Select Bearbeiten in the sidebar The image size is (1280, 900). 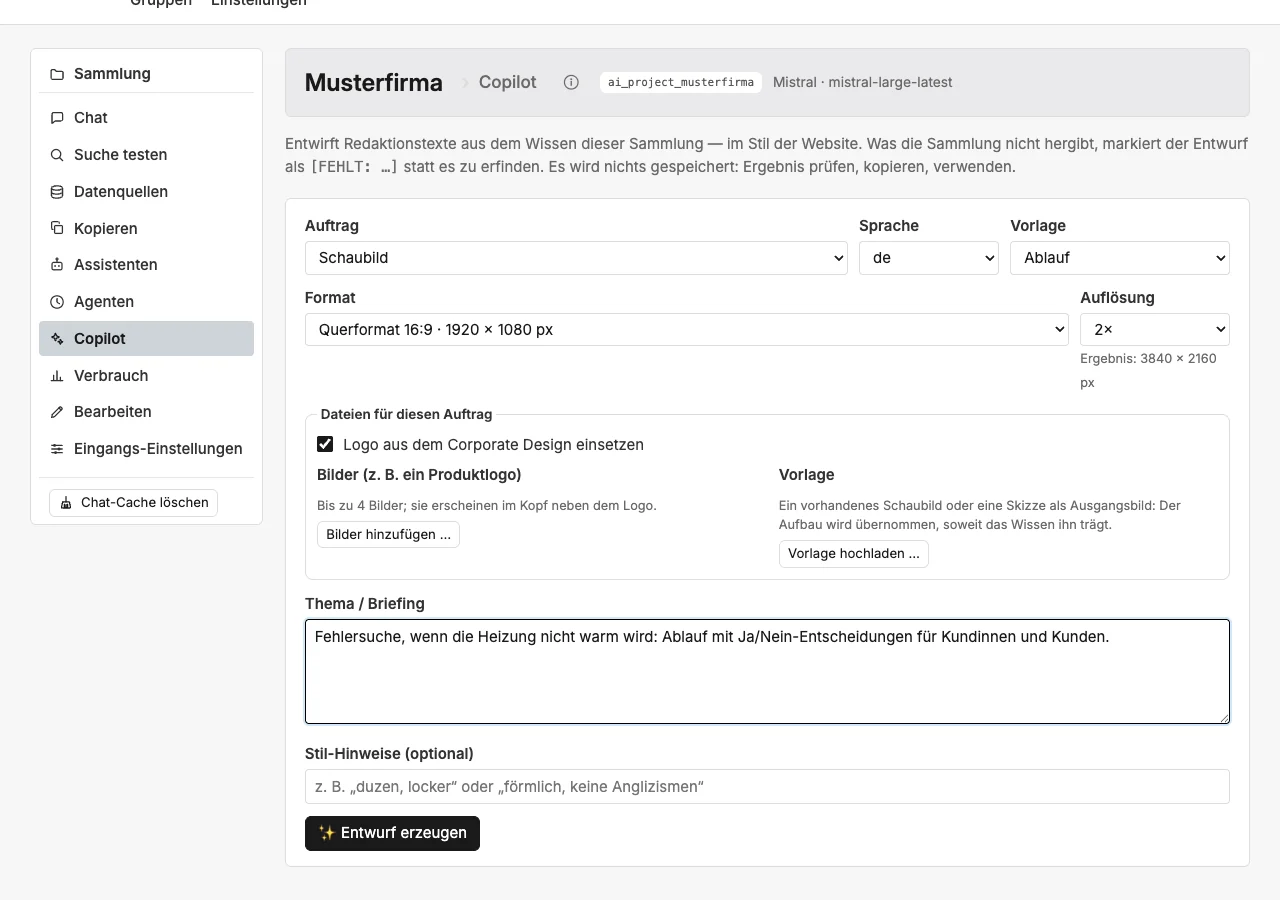click(x=146, y=412)
